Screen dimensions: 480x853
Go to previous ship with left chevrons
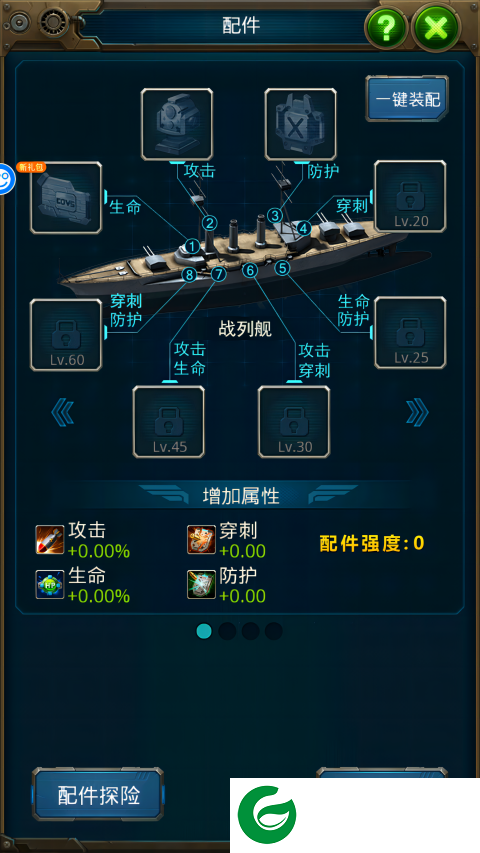tap(63, 413)
